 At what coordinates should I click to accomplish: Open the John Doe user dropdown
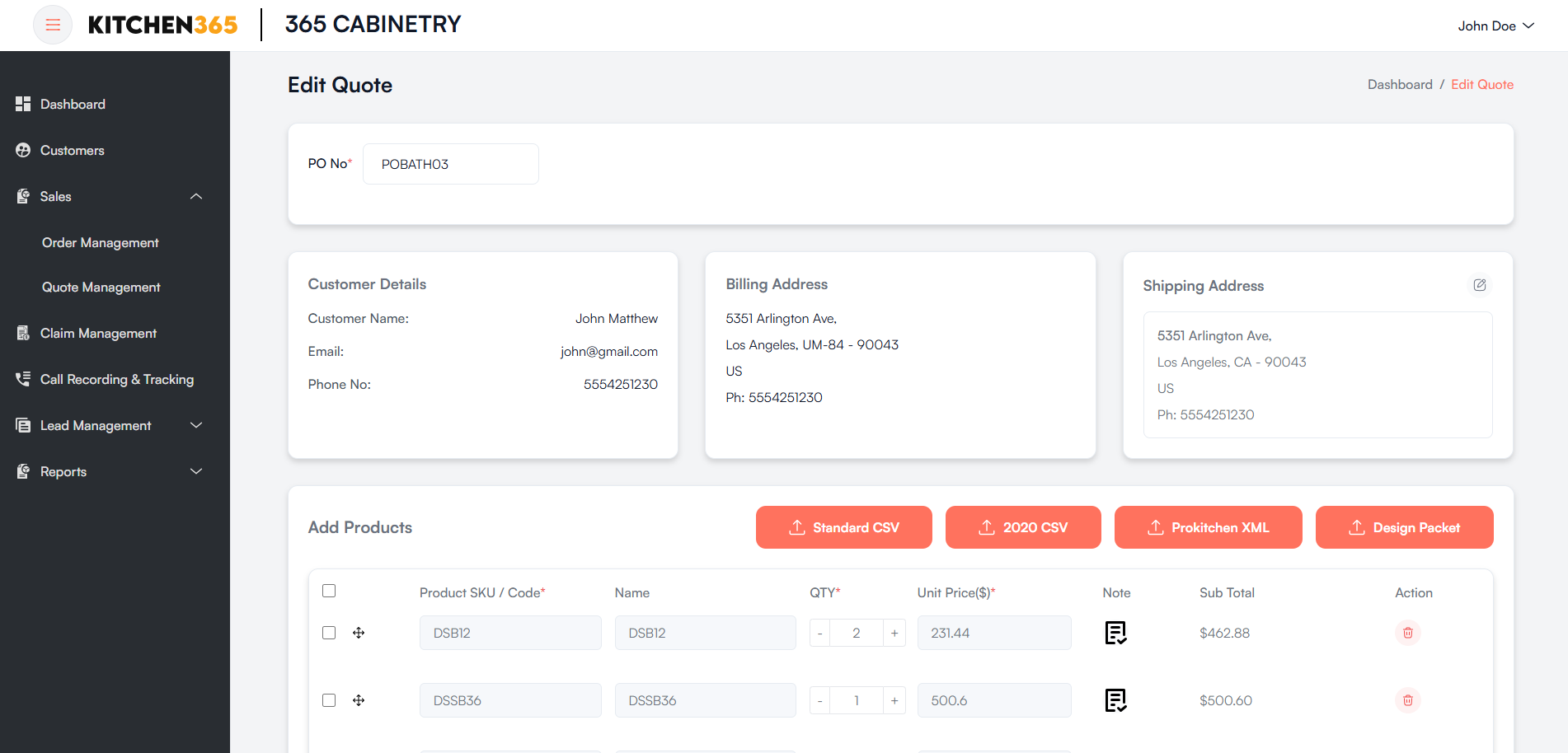1495,26
